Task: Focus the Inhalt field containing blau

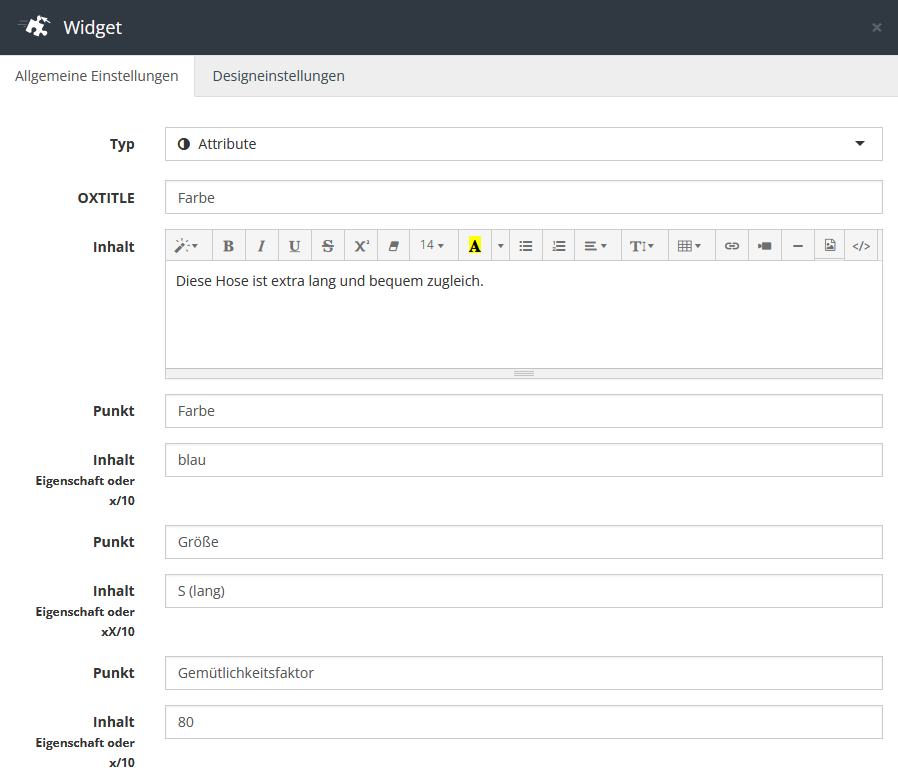Action: (x=523, y=460)
